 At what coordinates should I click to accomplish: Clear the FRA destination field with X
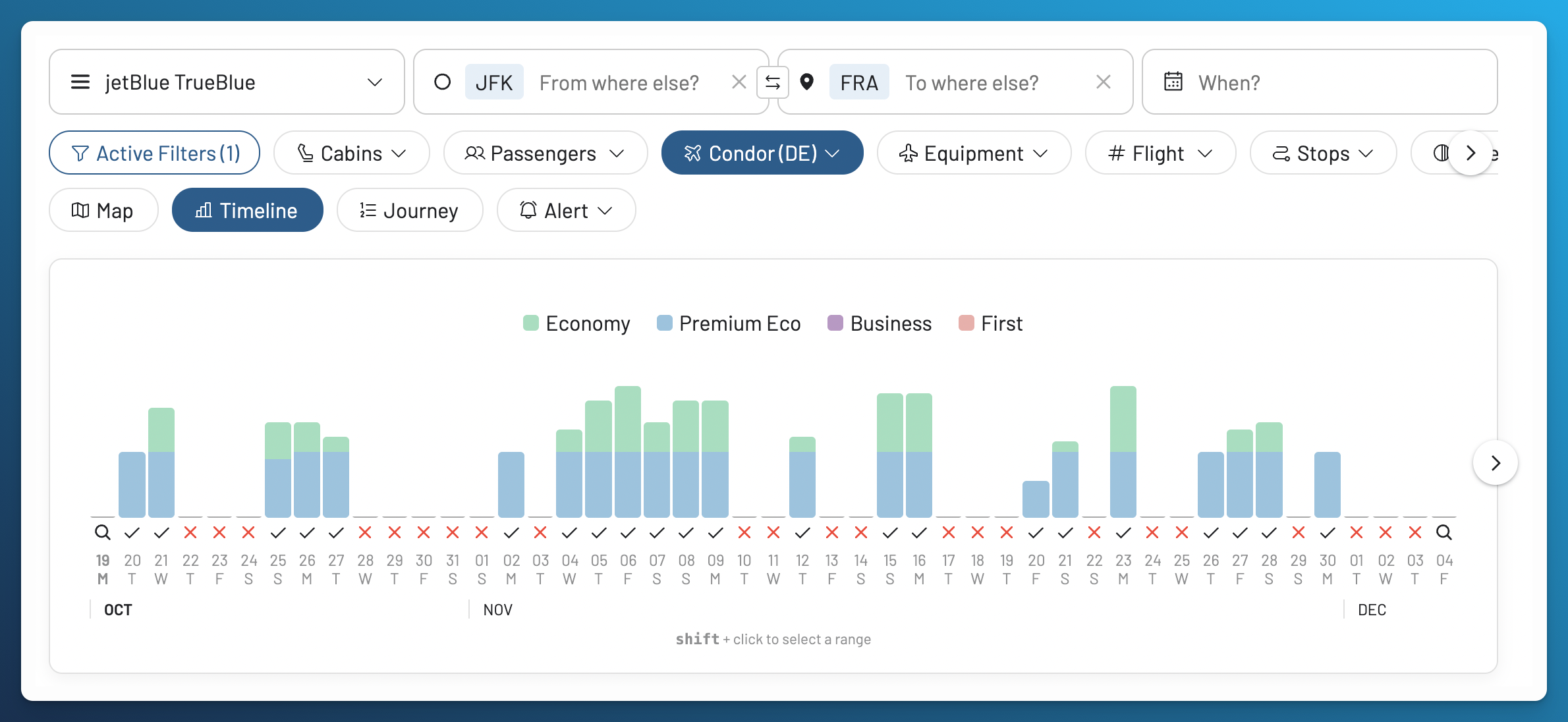pos(1104,82)
